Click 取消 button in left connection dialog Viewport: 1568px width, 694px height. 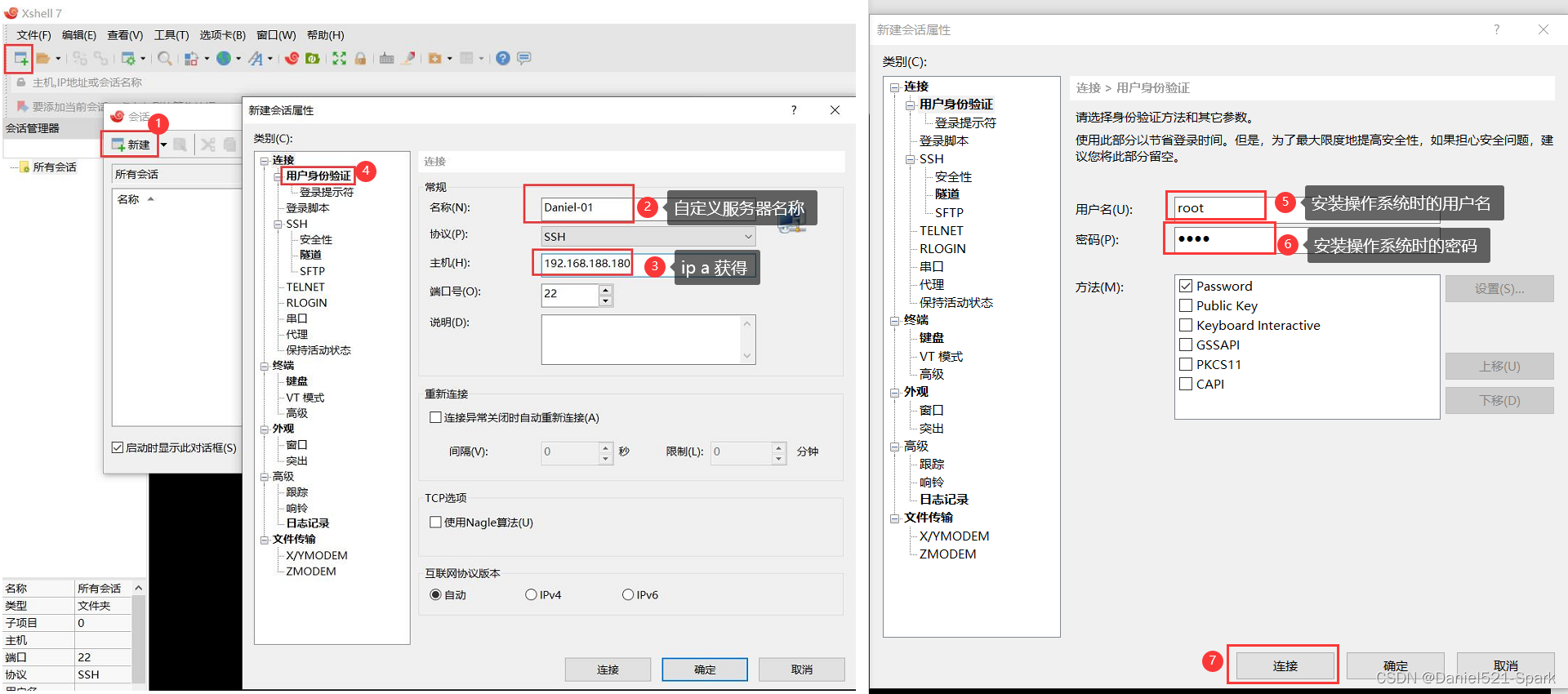coord(802,670)
